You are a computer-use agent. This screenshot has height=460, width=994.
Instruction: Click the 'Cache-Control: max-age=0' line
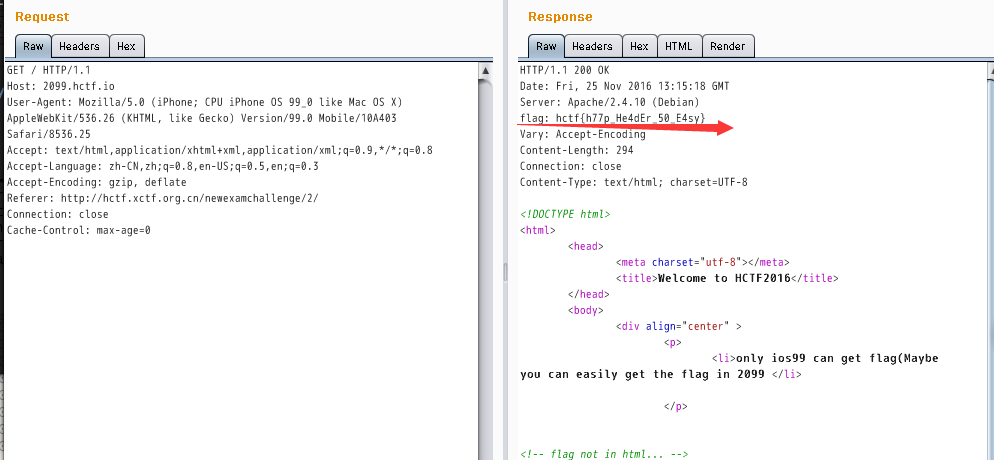click(79, 231)
